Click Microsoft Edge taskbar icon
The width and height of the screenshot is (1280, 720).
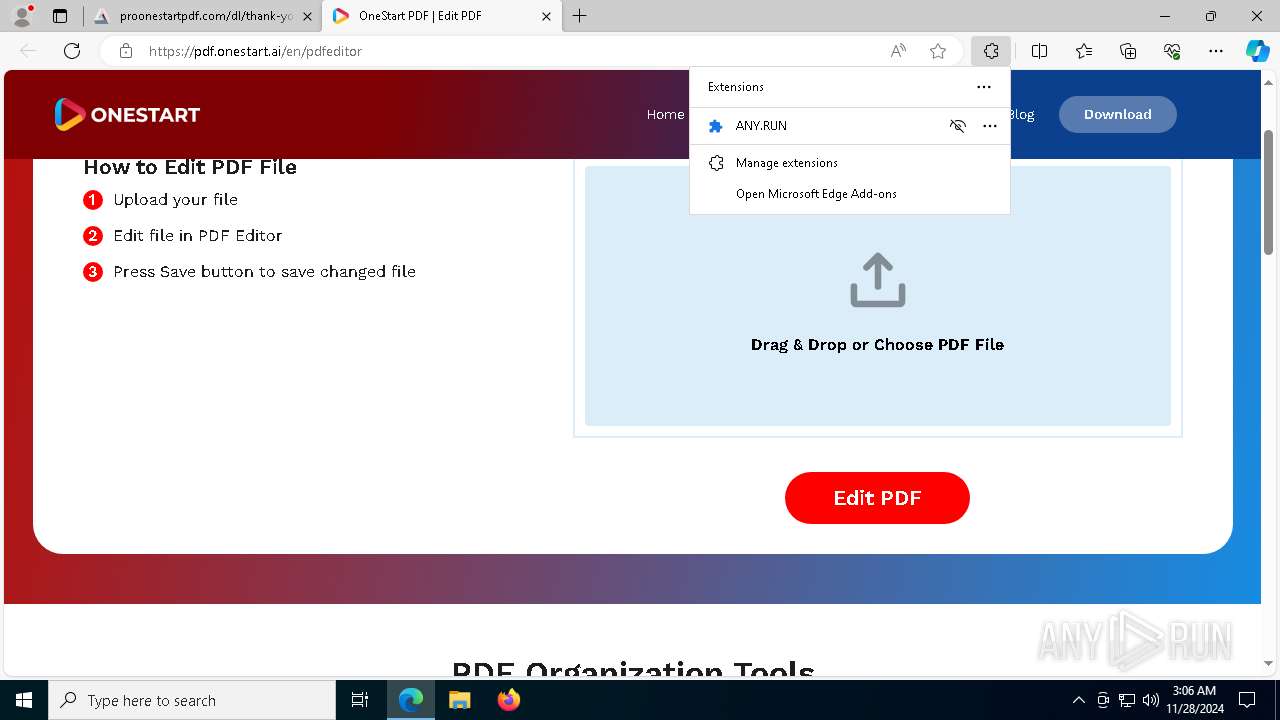[x=411, y=700]
